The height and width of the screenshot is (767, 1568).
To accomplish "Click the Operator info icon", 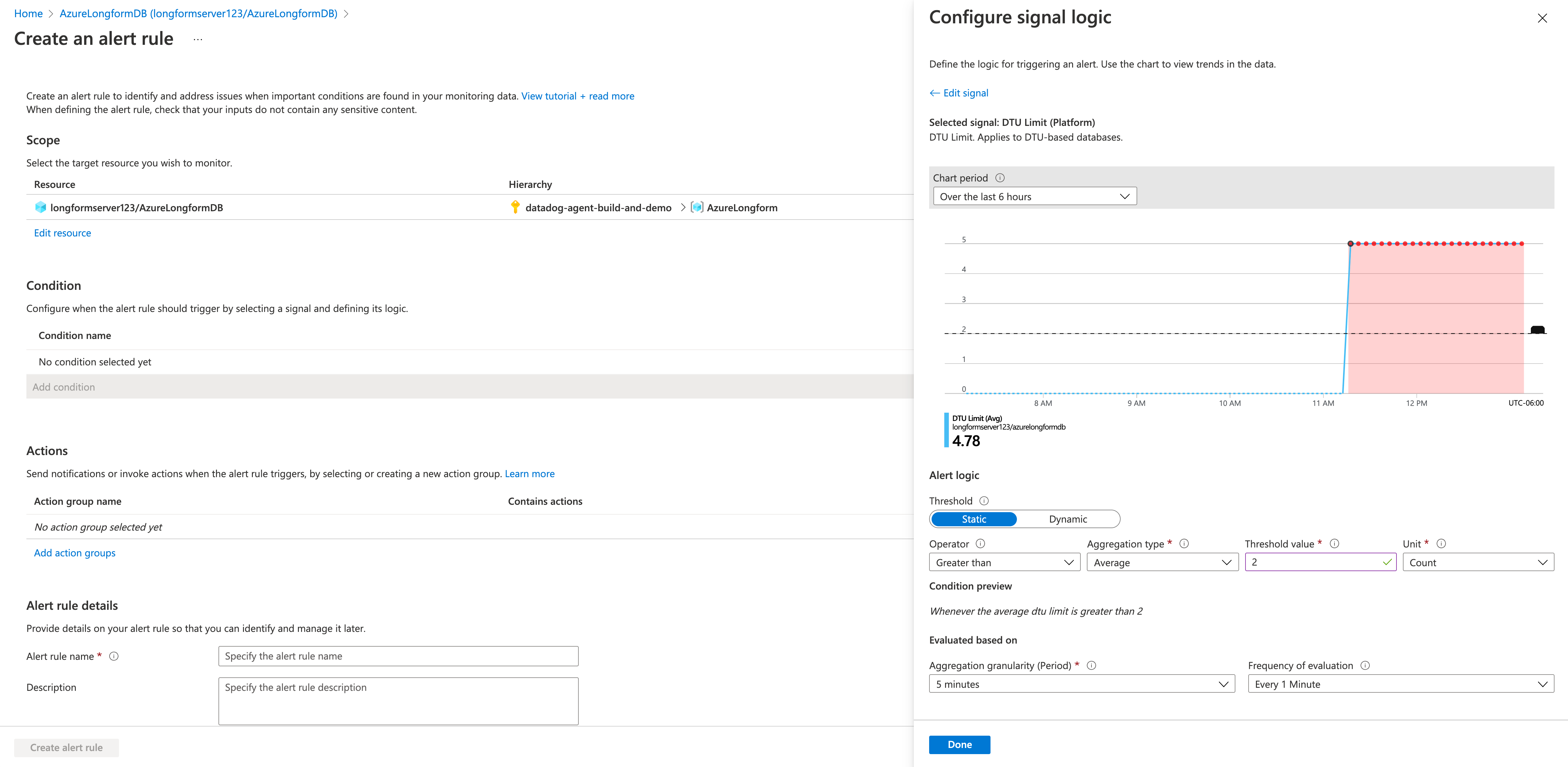I will pyautogui.click(x=981, y=543).
